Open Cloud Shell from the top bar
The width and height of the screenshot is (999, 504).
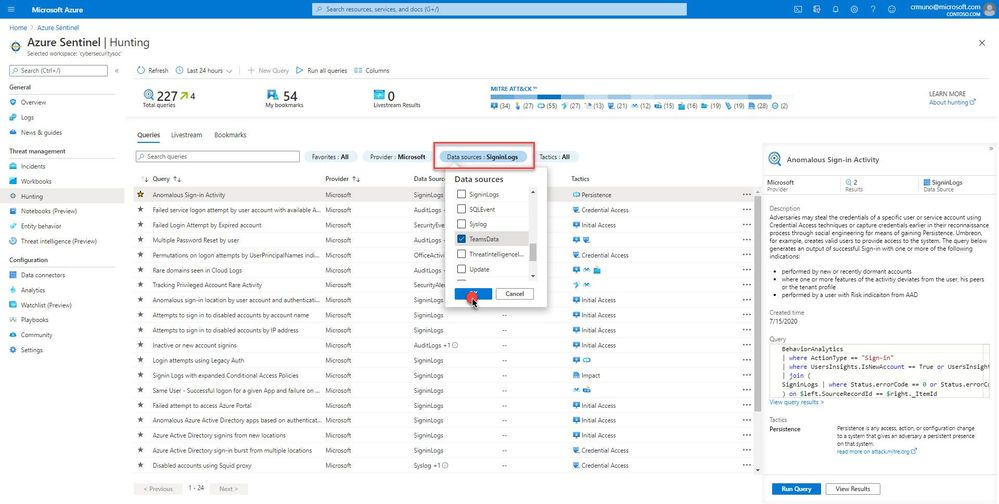(x=798, y=10)
